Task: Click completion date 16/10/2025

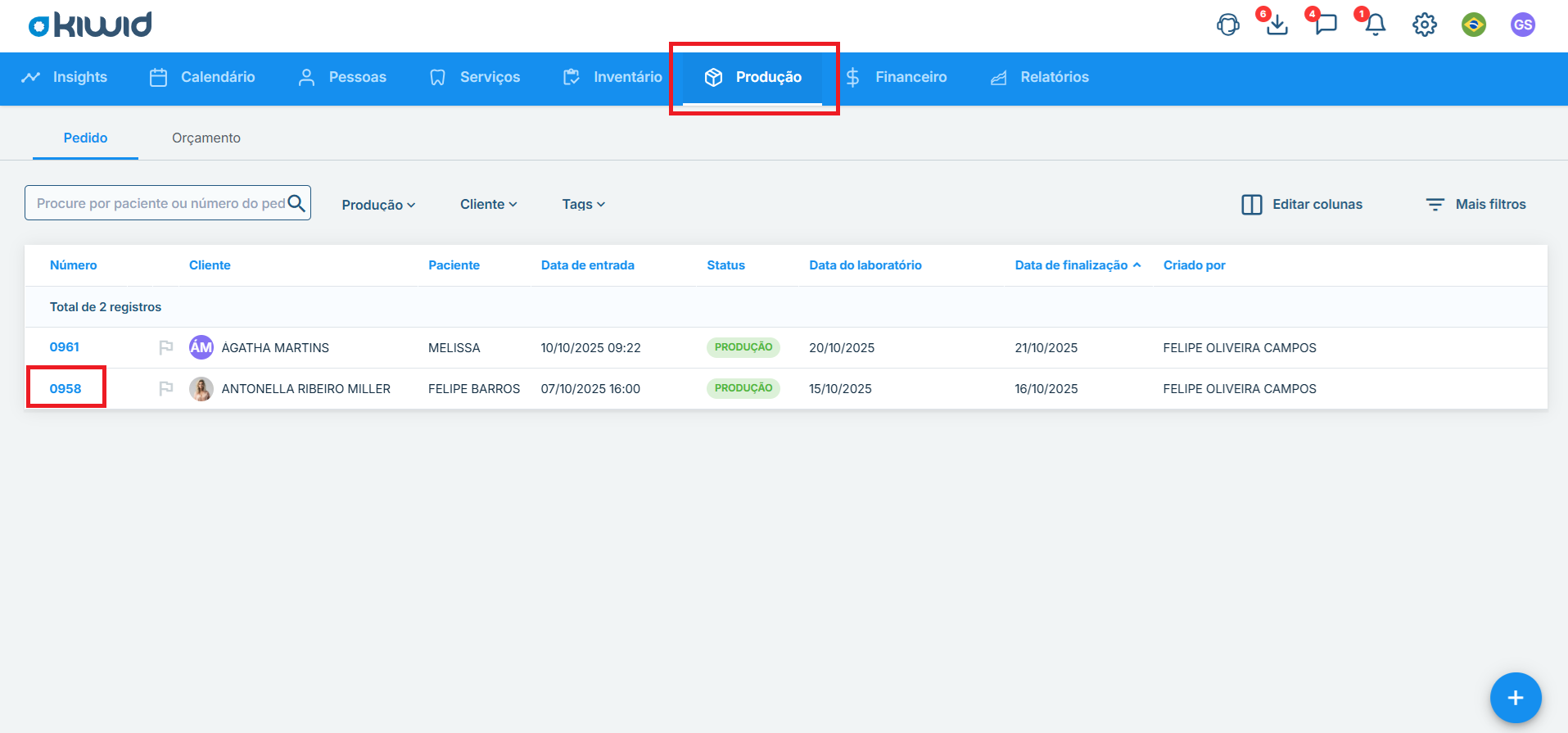Action: pos(1046,389)
